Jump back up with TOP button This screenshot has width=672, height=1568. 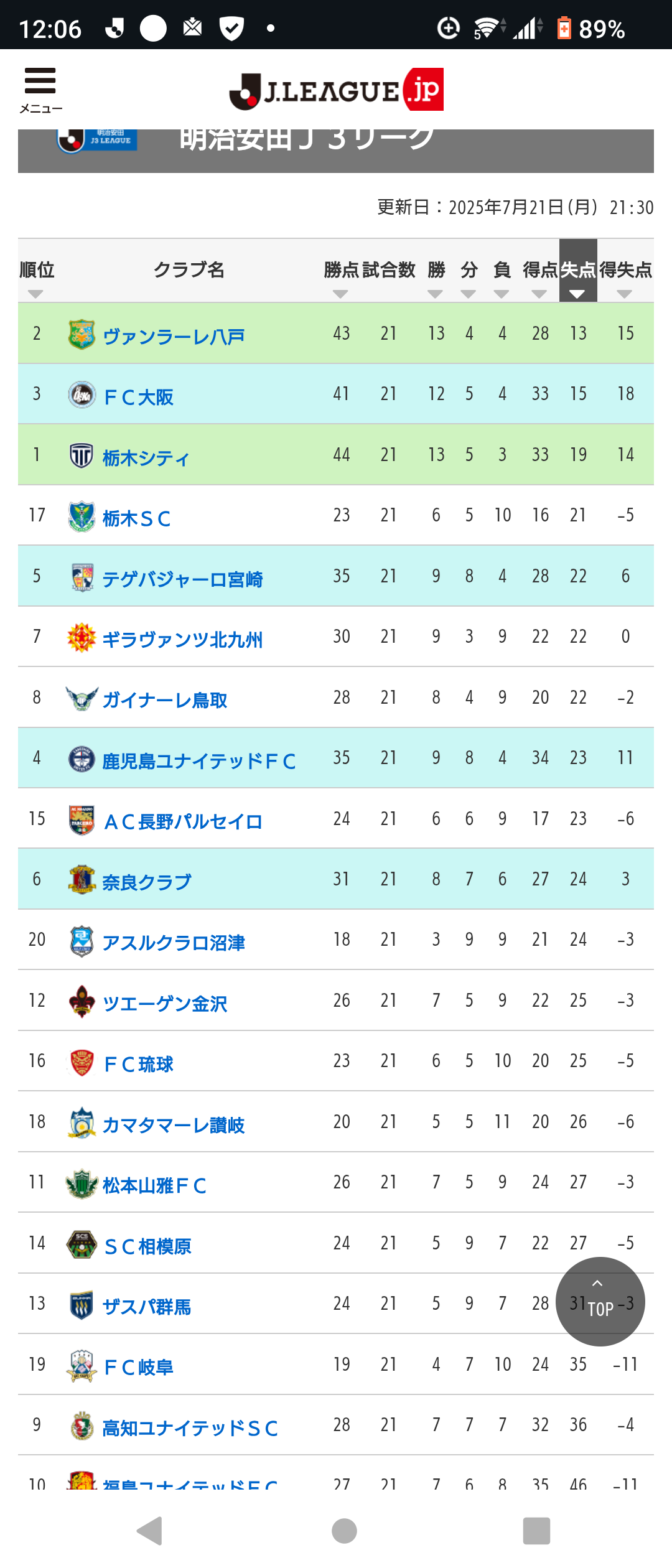click(600, 1302)
